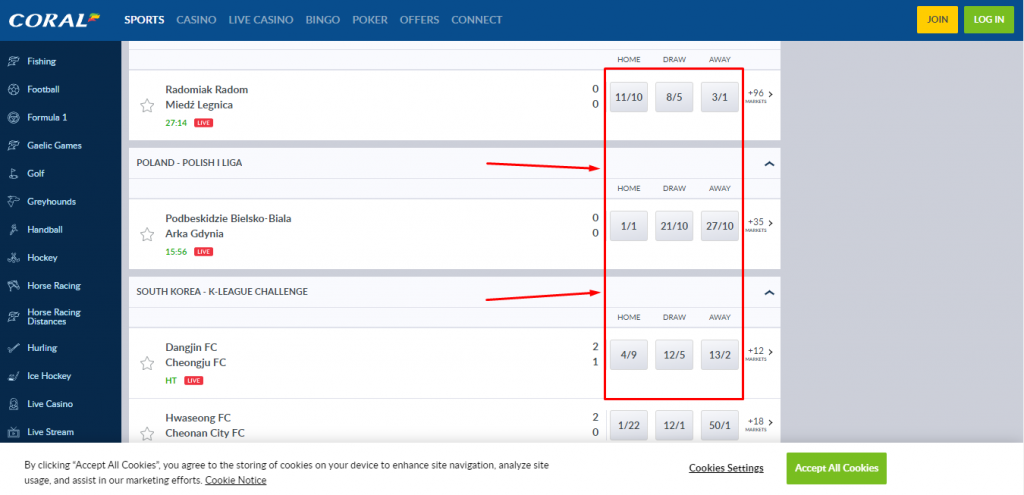Star the Dangjin FC vs Cheongju FC match
This screenshot has width=1024, height=495.
point(147,363)
